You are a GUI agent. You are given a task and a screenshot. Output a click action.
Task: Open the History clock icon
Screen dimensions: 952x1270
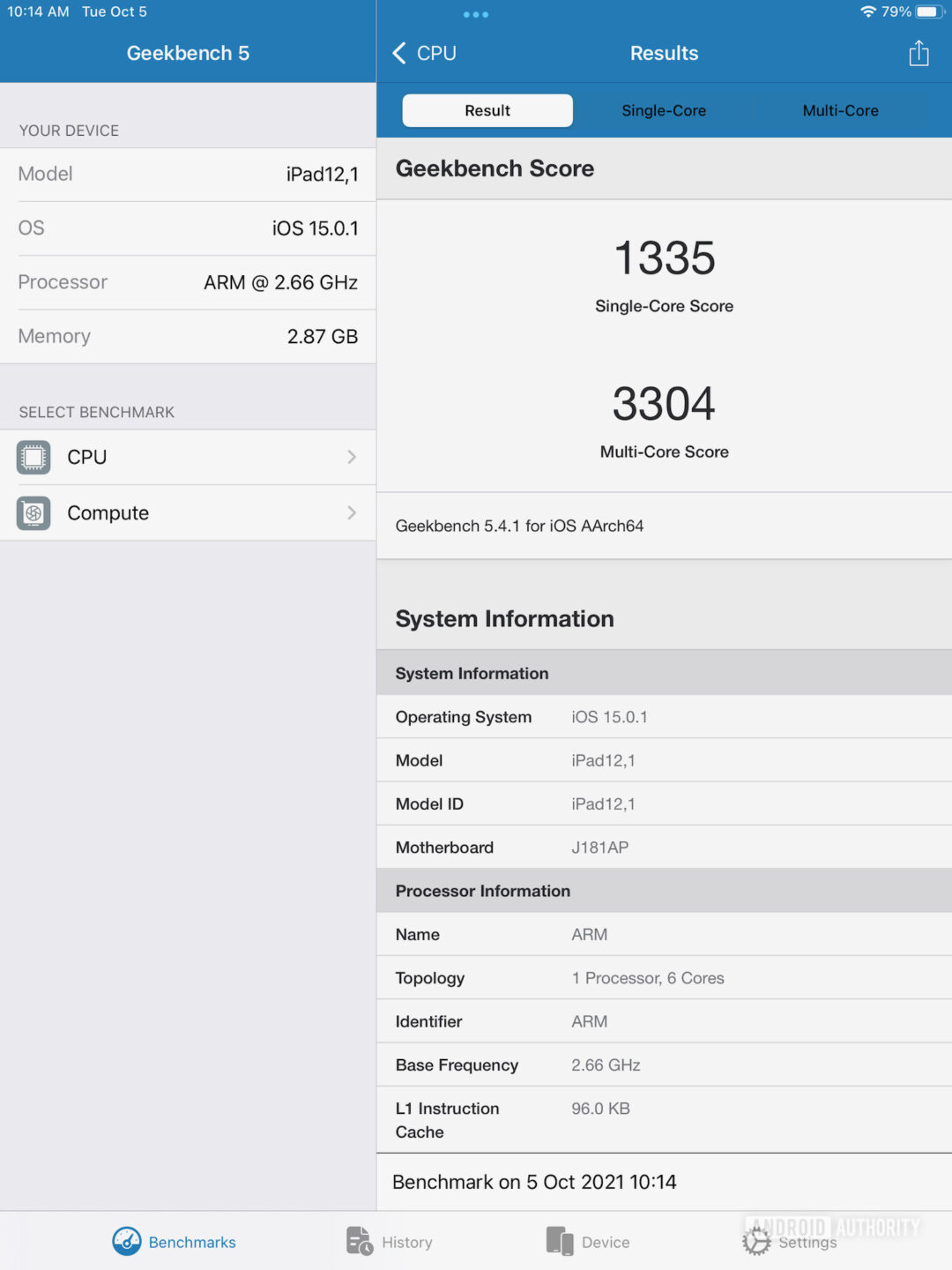pos(357,1241)
